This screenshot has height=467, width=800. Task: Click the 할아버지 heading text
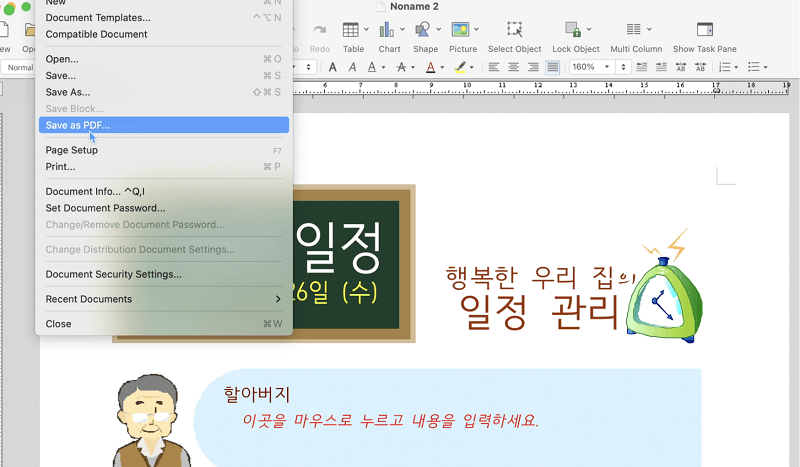[x=257, y=394]
